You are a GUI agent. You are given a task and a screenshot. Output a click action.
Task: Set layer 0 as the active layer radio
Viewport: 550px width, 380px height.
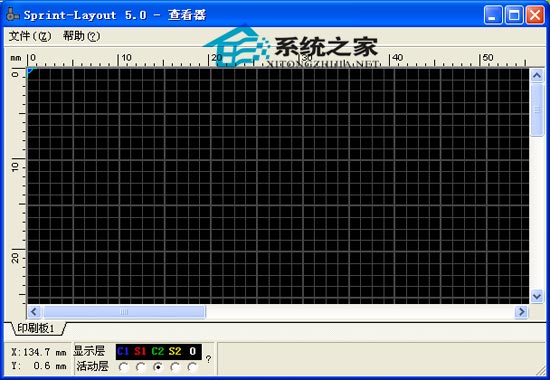click(192, 367)
